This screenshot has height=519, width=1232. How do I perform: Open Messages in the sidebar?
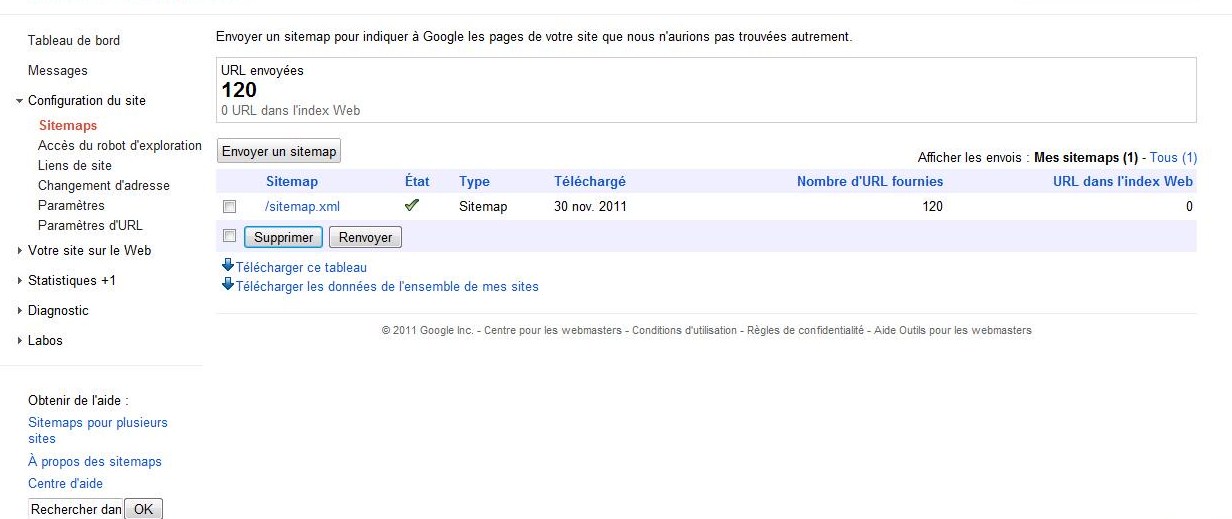(x=58, y=71)
